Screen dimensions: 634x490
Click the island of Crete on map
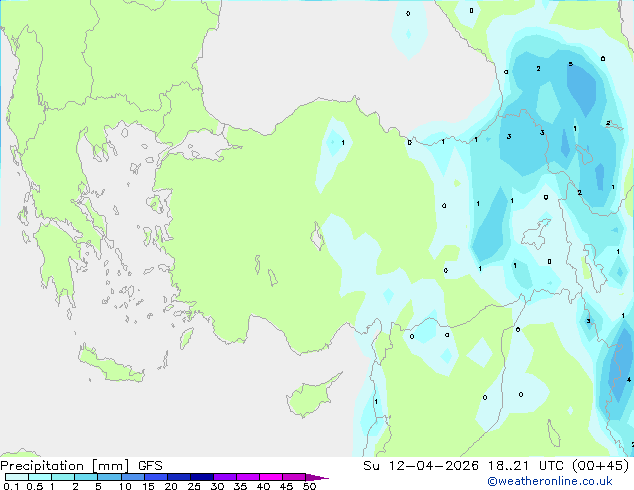coord(111,364)
